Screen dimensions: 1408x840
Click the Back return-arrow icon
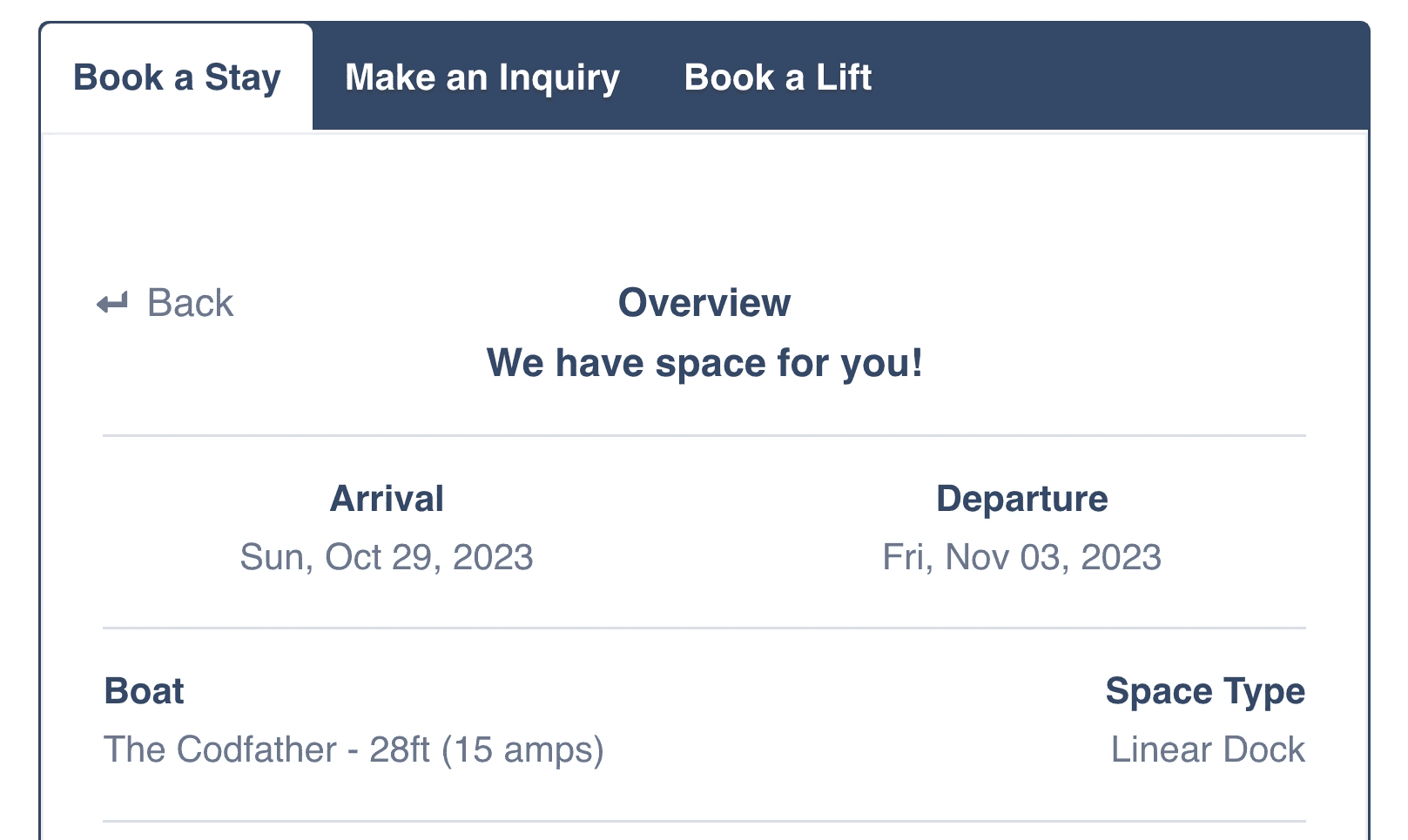coord(112,304)
